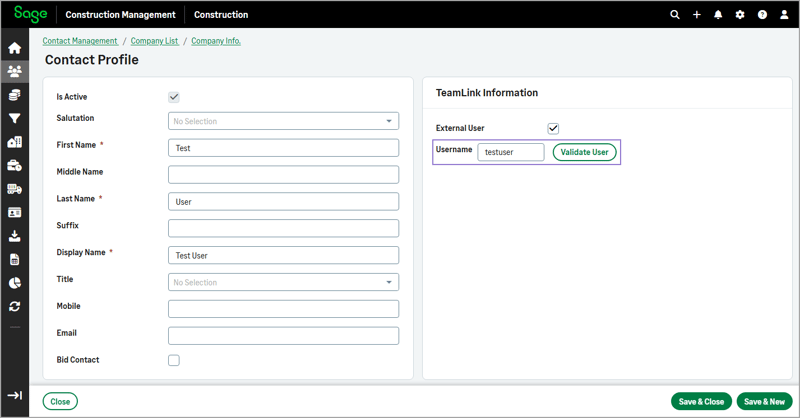This screenshot has height=418, width=800.
Task: Click the notifications bell icon
Action: pos(718,15)
